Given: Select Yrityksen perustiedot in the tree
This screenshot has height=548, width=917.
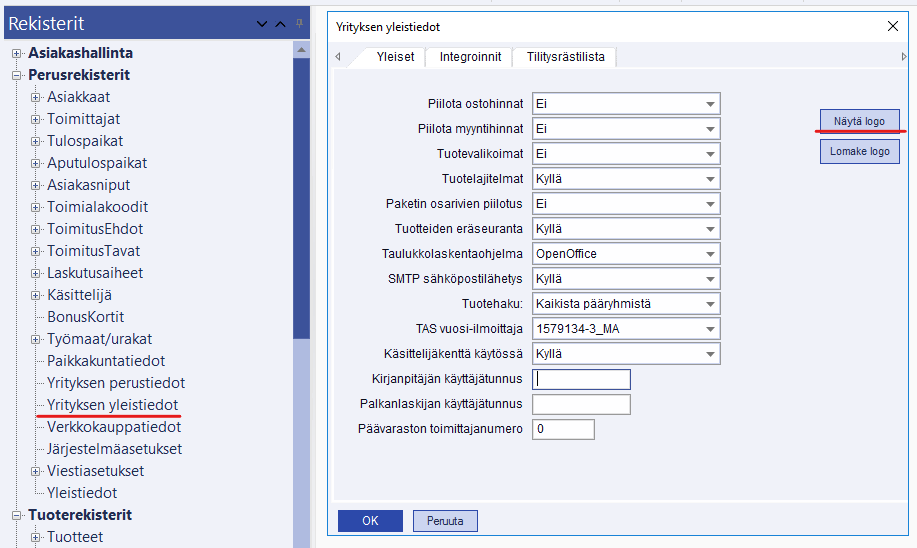Looking at the screenshot, I should (116, 383).
